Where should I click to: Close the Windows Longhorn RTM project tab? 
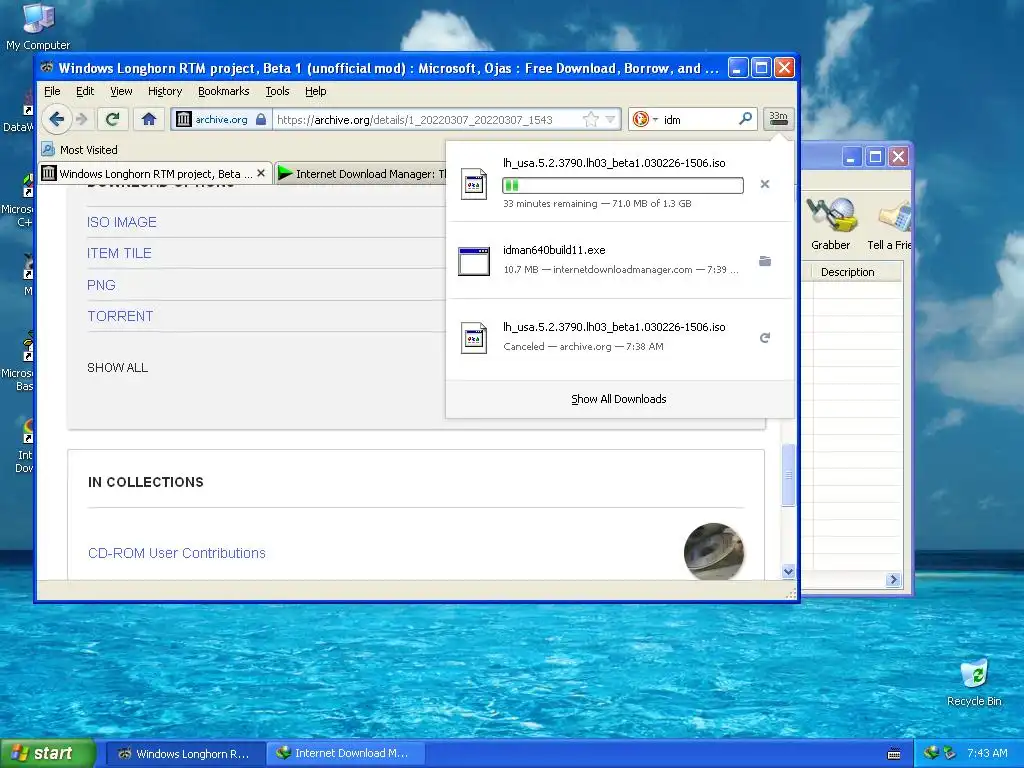(x=261, y=173)
